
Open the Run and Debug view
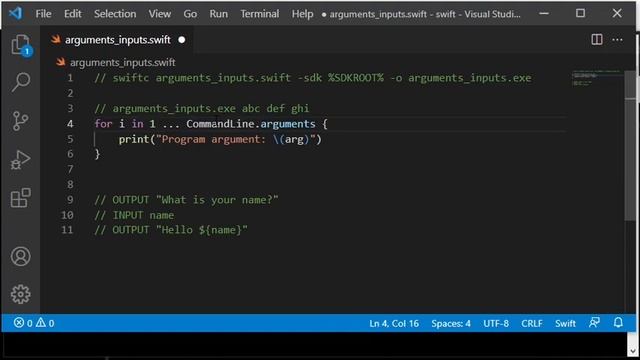20,160
